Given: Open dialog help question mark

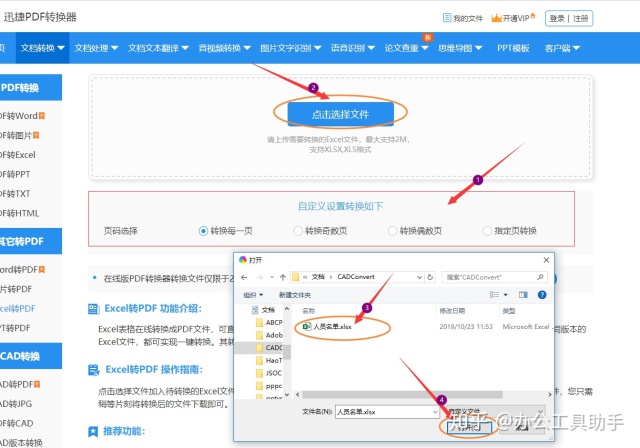Looking at the screenshot, I should tap(542, 295).
